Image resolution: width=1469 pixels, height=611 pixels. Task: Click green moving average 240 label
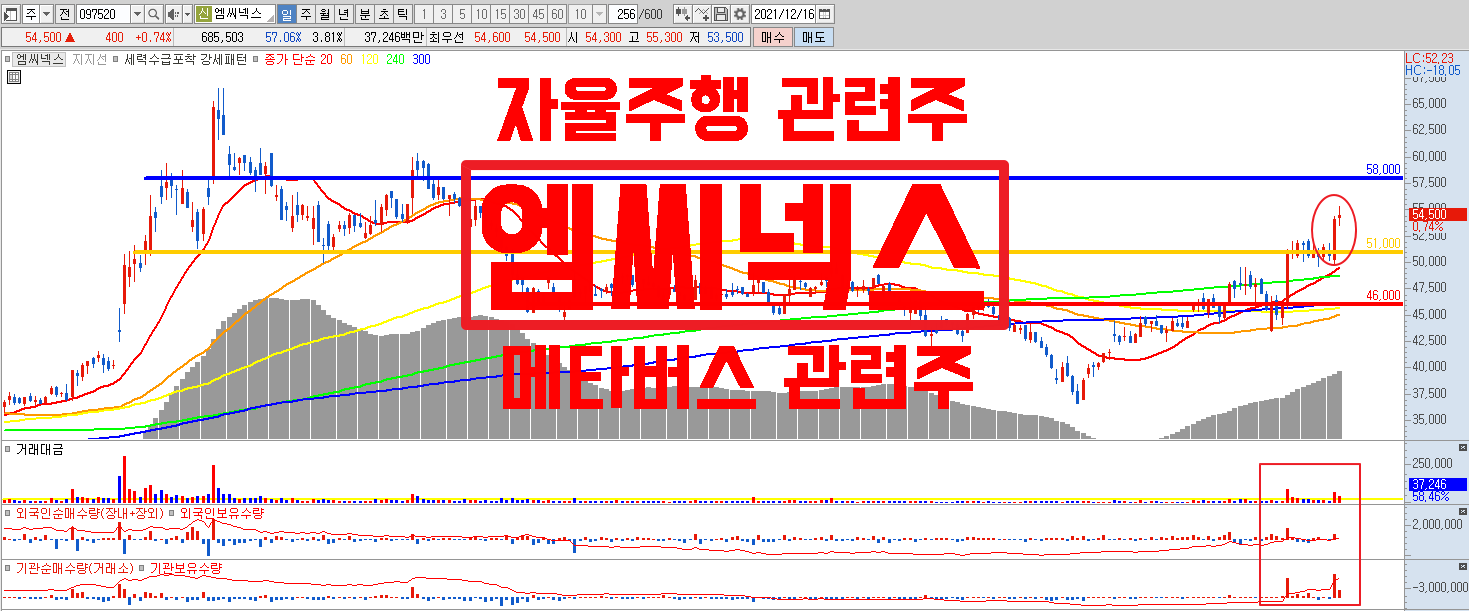click(x=395, y=60)
